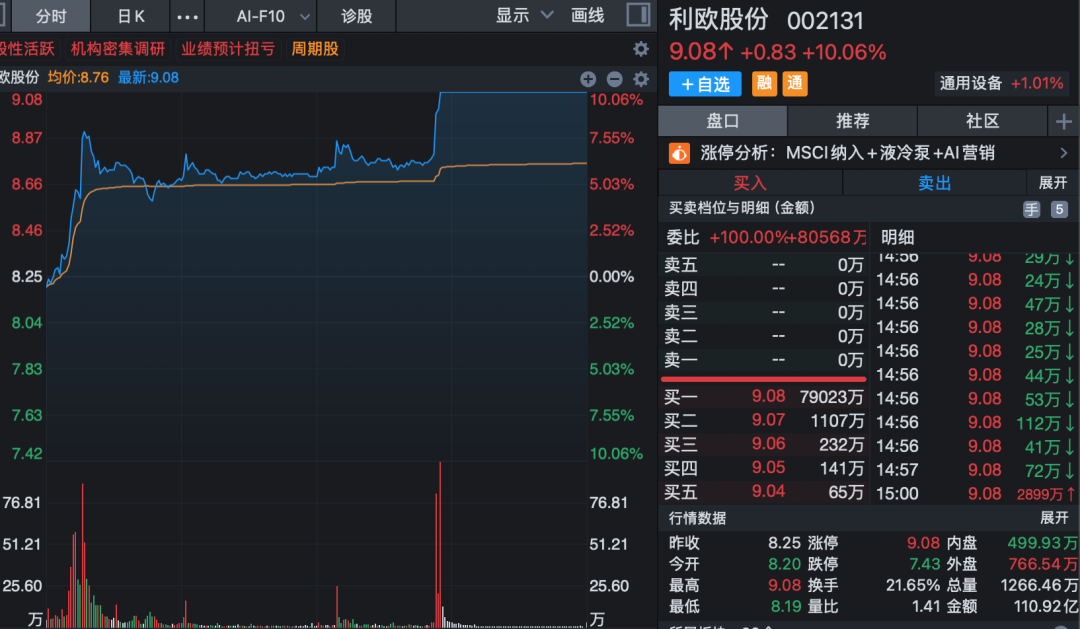
Task: Click the 通 stock connect badge
Action: 794,84
